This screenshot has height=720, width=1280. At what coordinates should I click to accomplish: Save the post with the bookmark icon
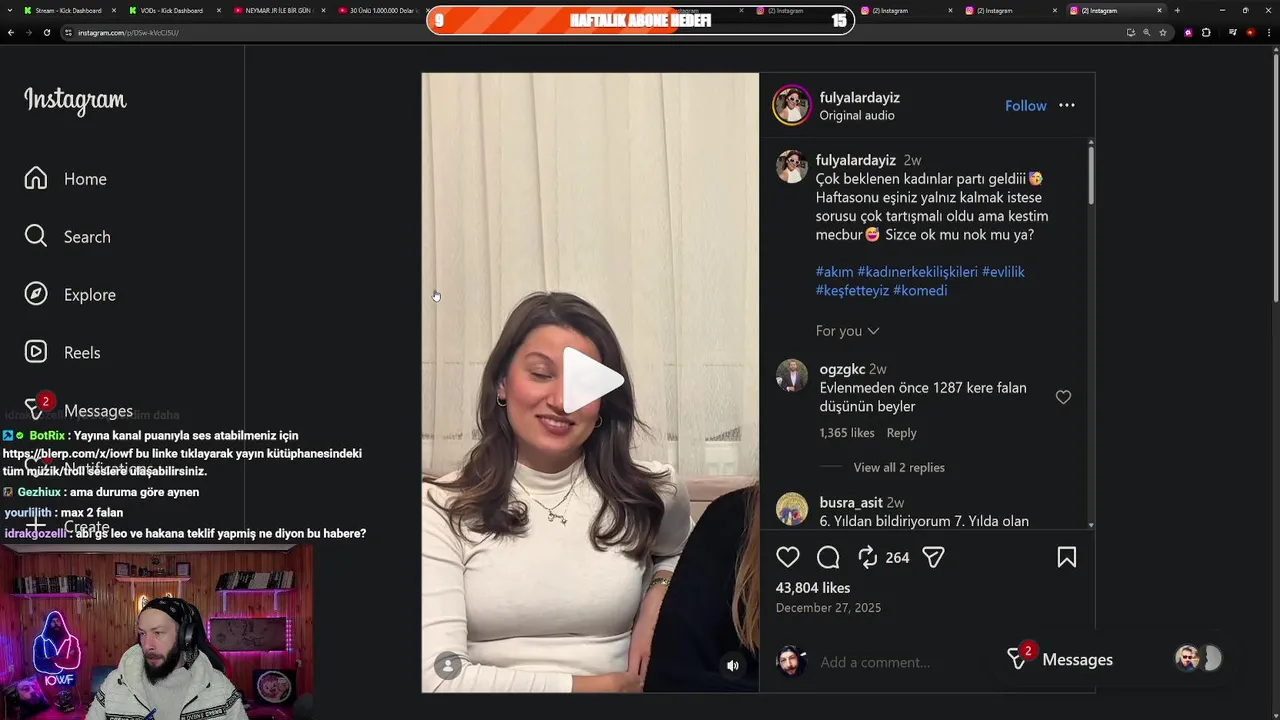point(1067,557)
